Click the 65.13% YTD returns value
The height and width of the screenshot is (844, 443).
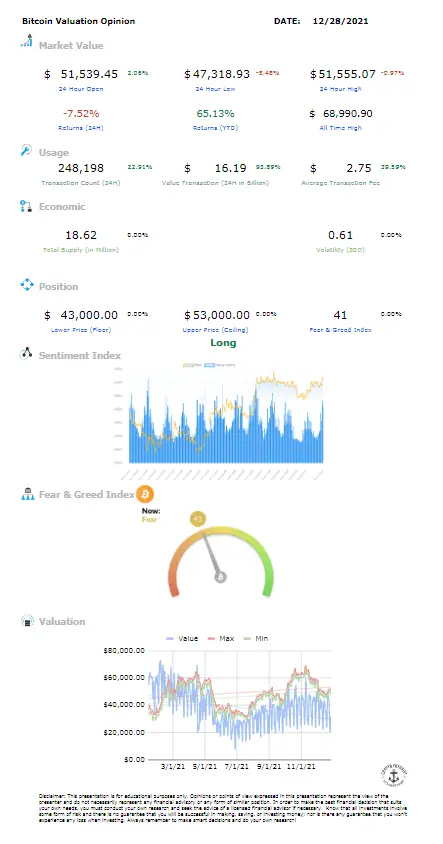pos(215,114)
